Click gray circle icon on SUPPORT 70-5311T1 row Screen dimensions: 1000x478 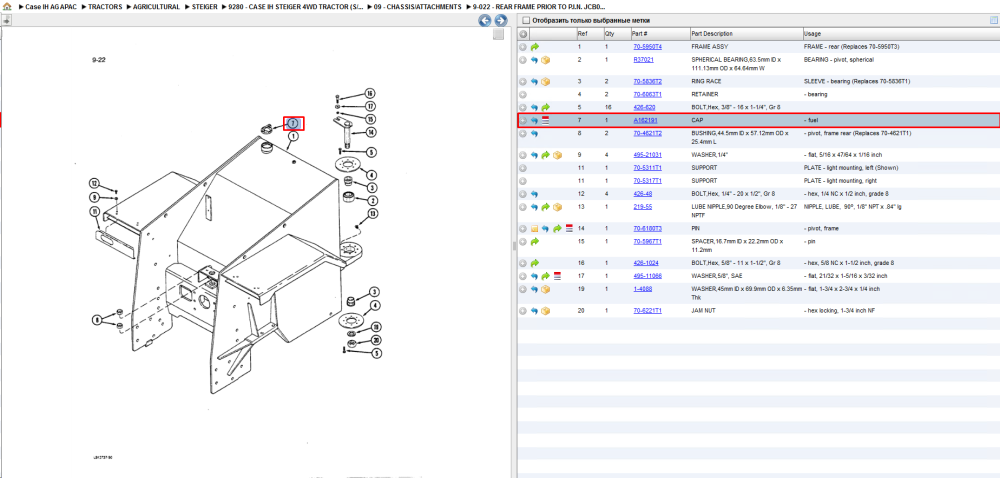tap(523, 168)
